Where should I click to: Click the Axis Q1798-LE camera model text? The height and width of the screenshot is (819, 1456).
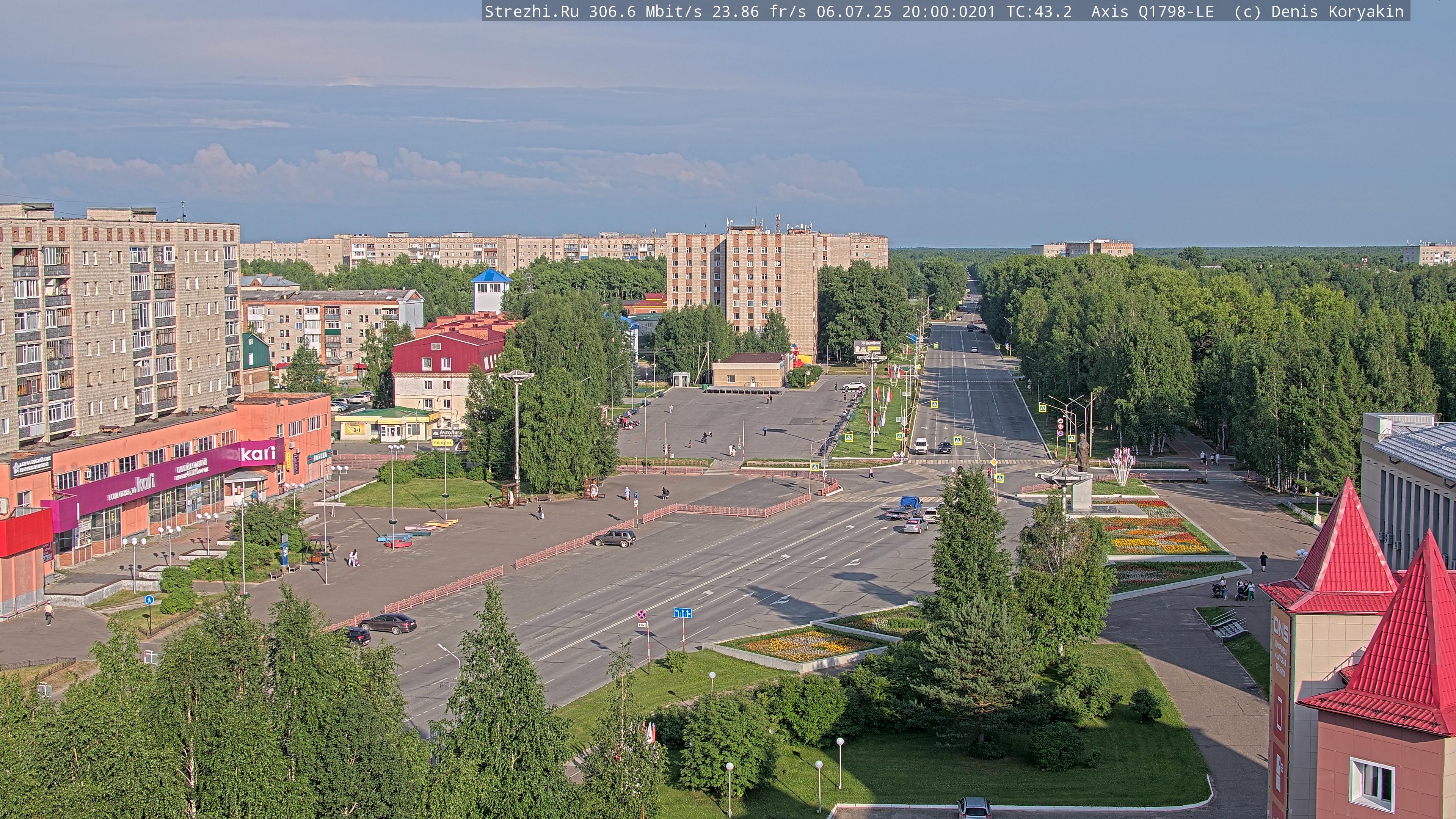point(1153,12)
